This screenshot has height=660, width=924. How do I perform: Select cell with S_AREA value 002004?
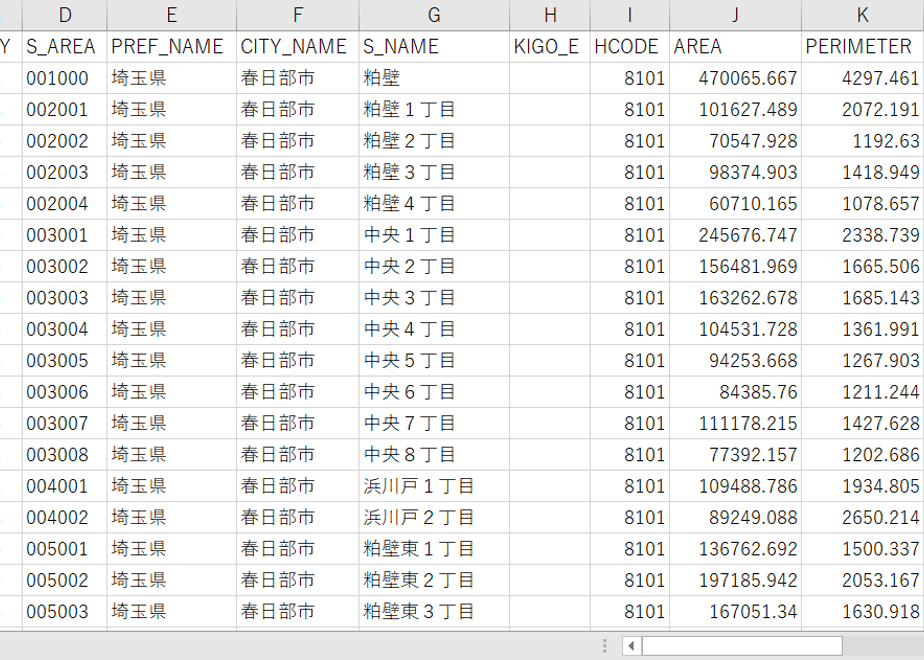point(65,204)
